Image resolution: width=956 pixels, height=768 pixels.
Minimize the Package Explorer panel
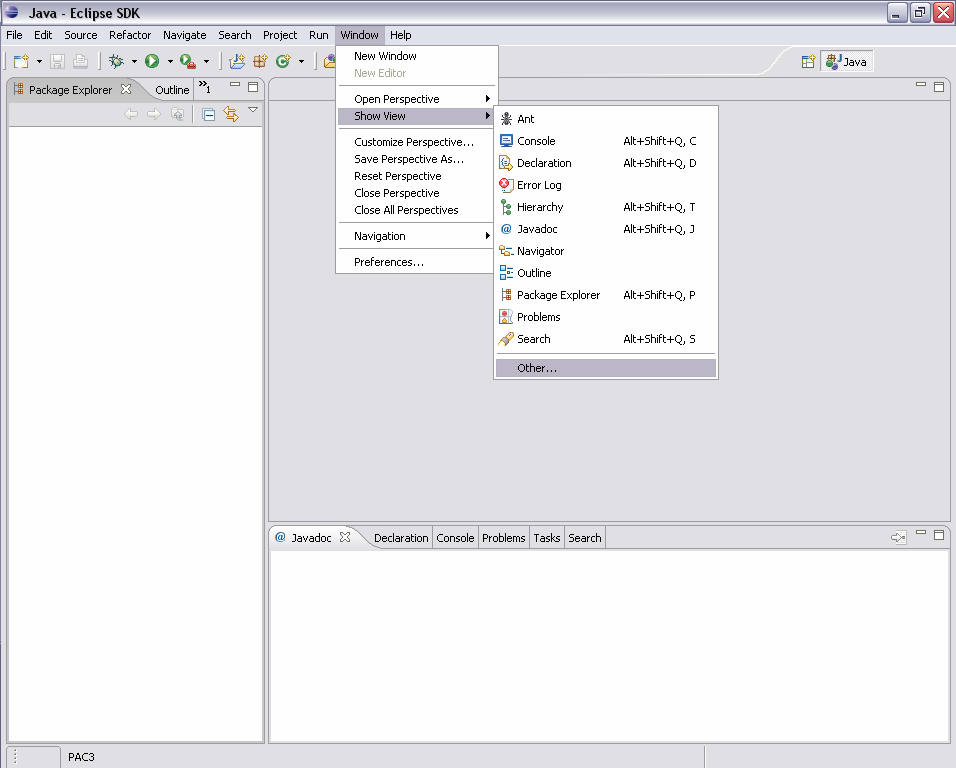point(235,85)
